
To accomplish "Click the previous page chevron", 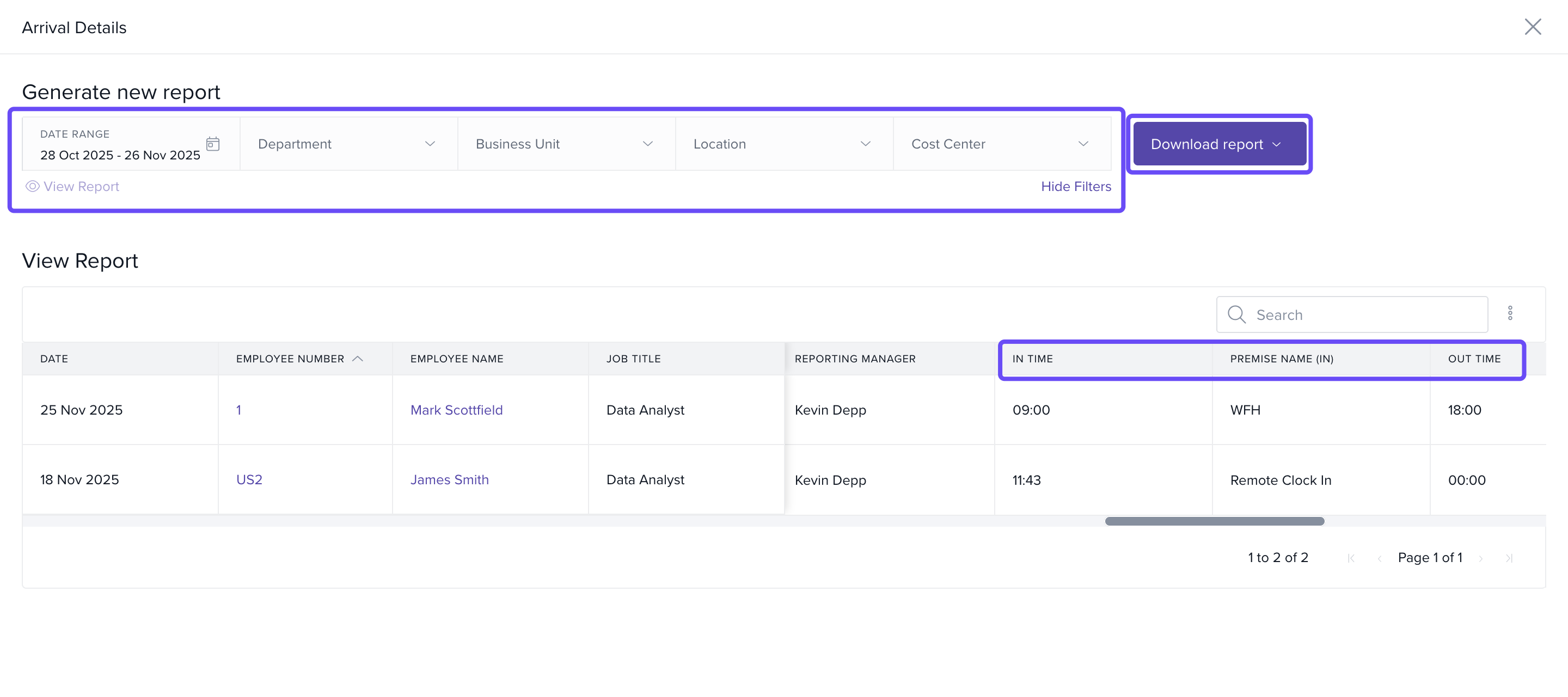I will [1379, 558].
